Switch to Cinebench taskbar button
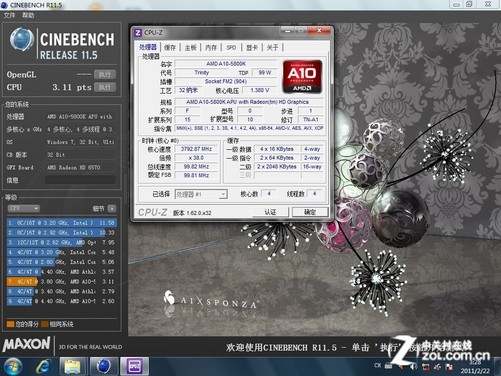The height and width of the screenshot is (376, 501). (x=104, y=366)
